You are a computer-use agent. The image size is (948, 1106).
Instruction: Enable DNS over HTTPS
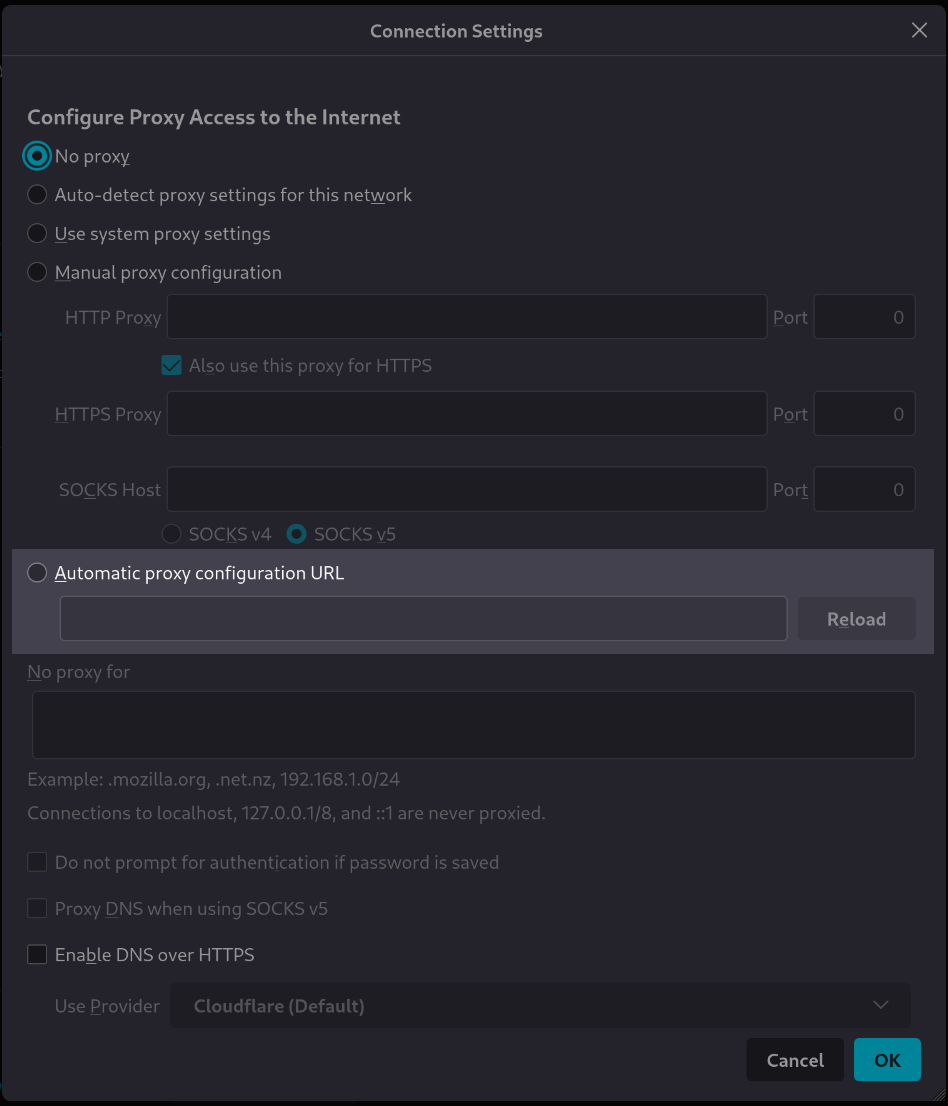(37, 954)
